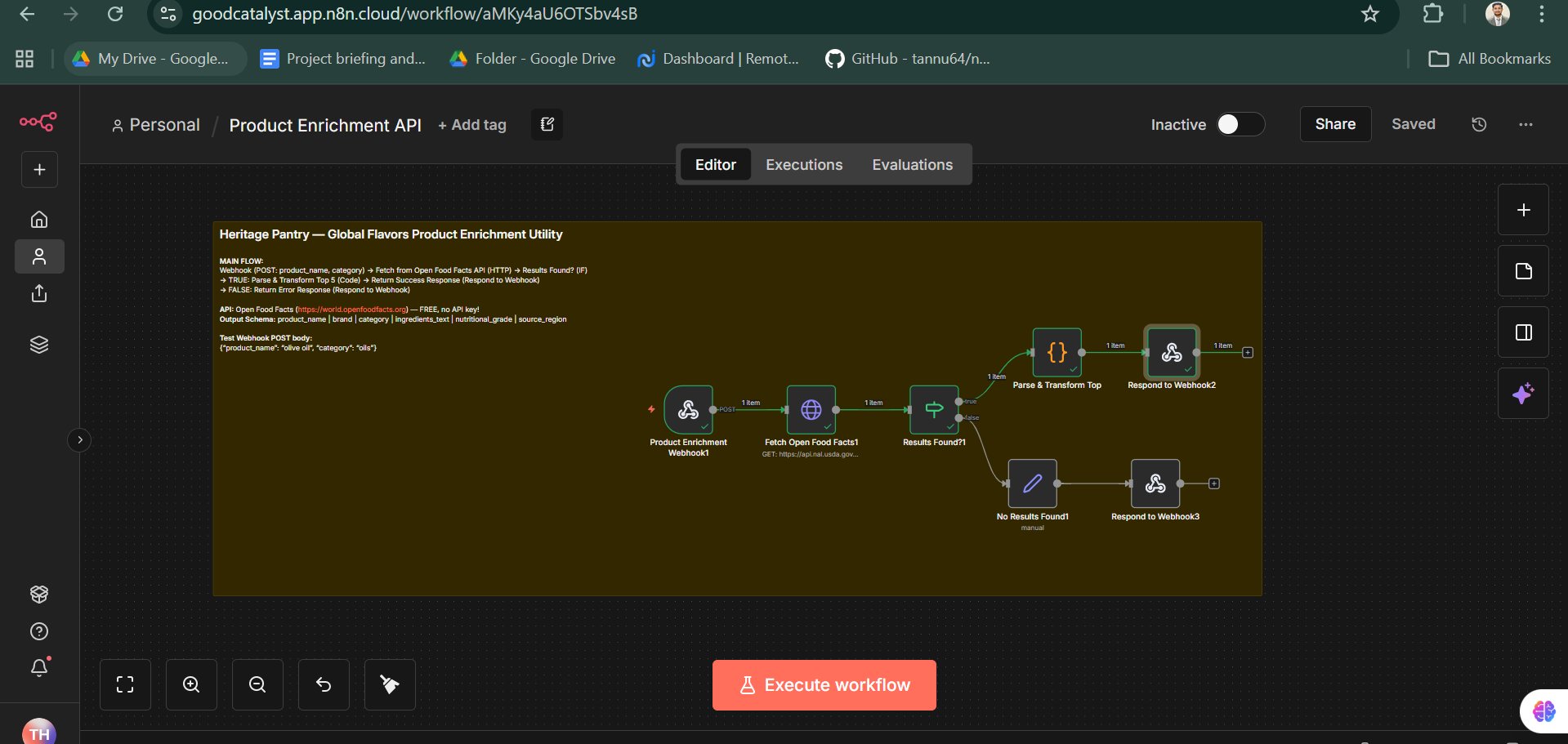
Task: Tidy up workflow with broom icon
Action: [390, 685]
